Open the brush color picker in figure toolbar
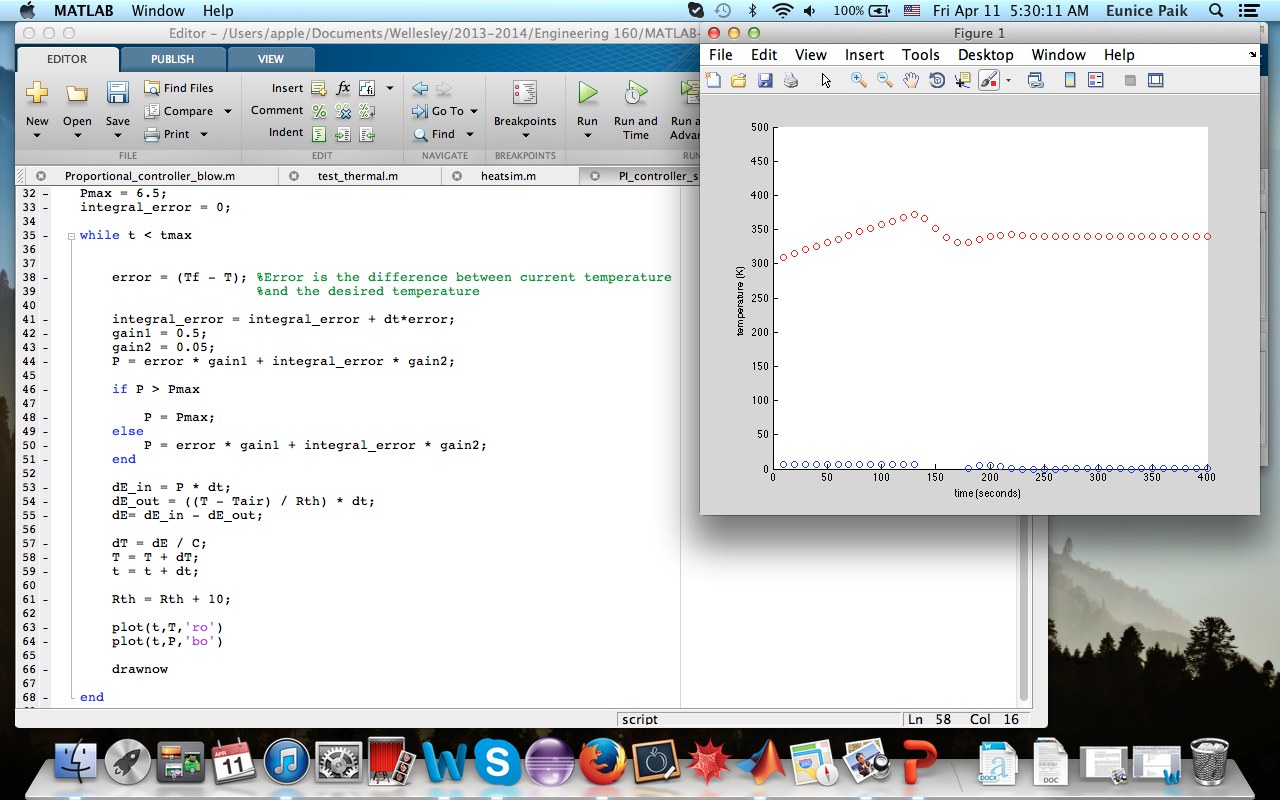Viewport: 1280px width, 800px height. point(1009,79)
